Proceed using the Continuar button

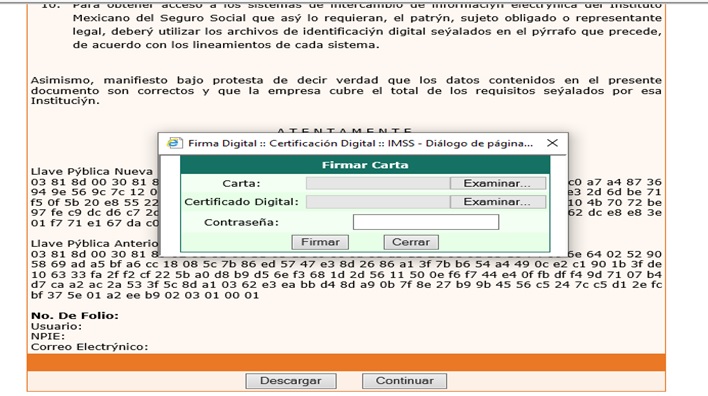405,381
